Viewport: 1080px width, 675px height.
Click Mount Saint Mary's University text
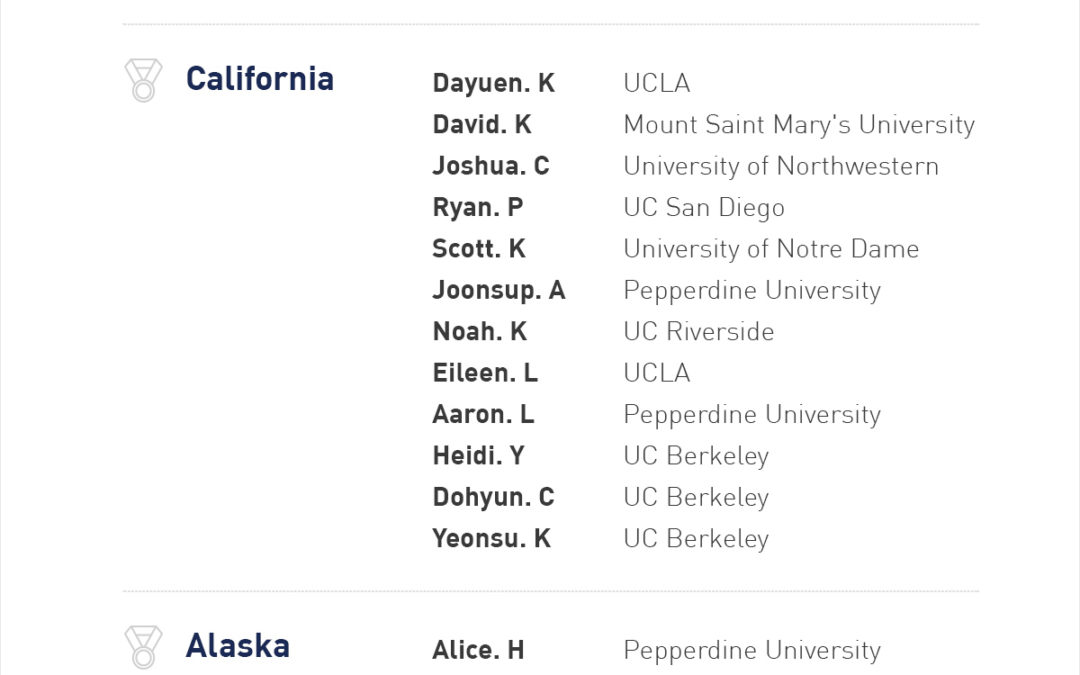click(x=799, y=125)
